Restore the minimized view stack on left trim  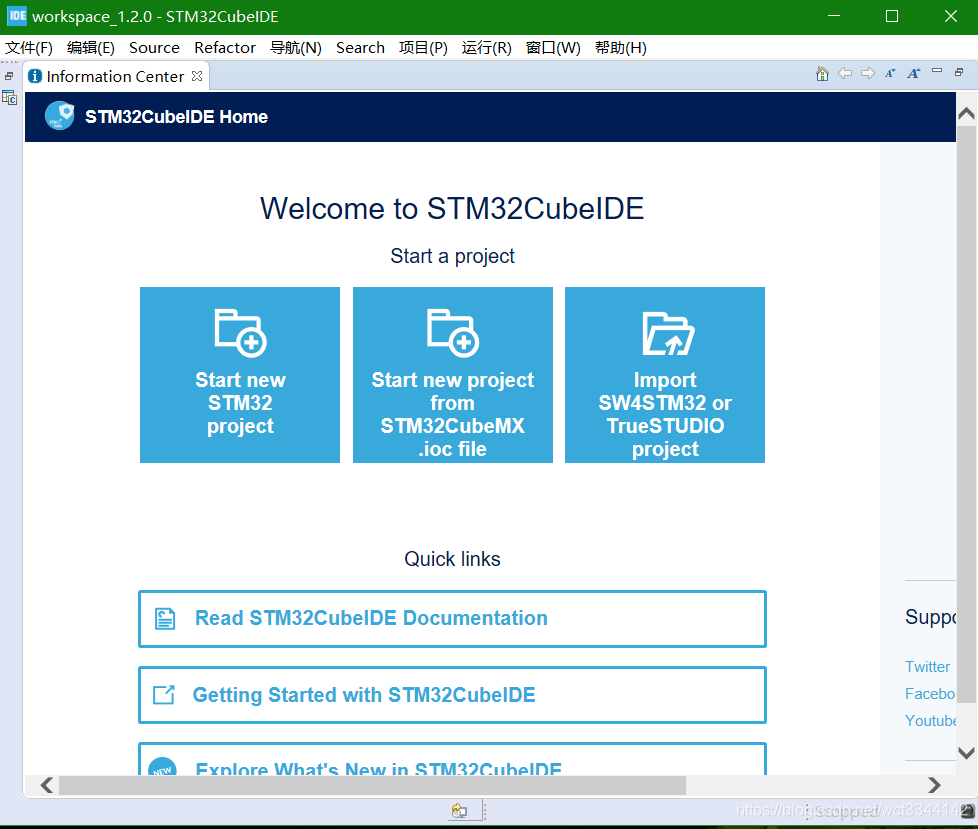tap(9, 76)
